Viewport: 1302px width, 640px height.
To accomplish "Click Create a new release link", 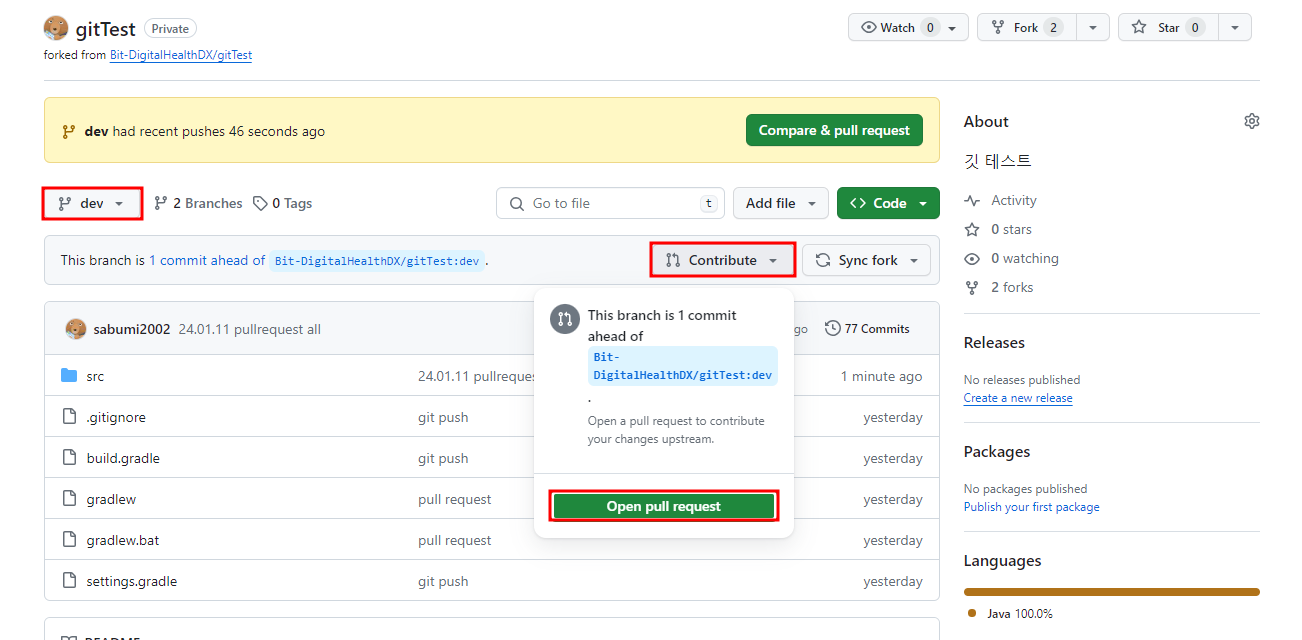I will click(1018, 398).
